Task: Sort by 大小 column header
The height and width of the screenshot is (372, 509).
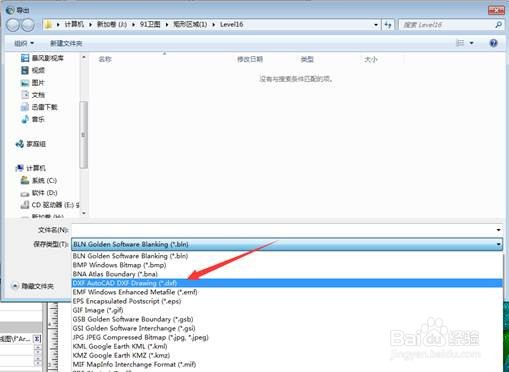Action: tap(371, 59)
